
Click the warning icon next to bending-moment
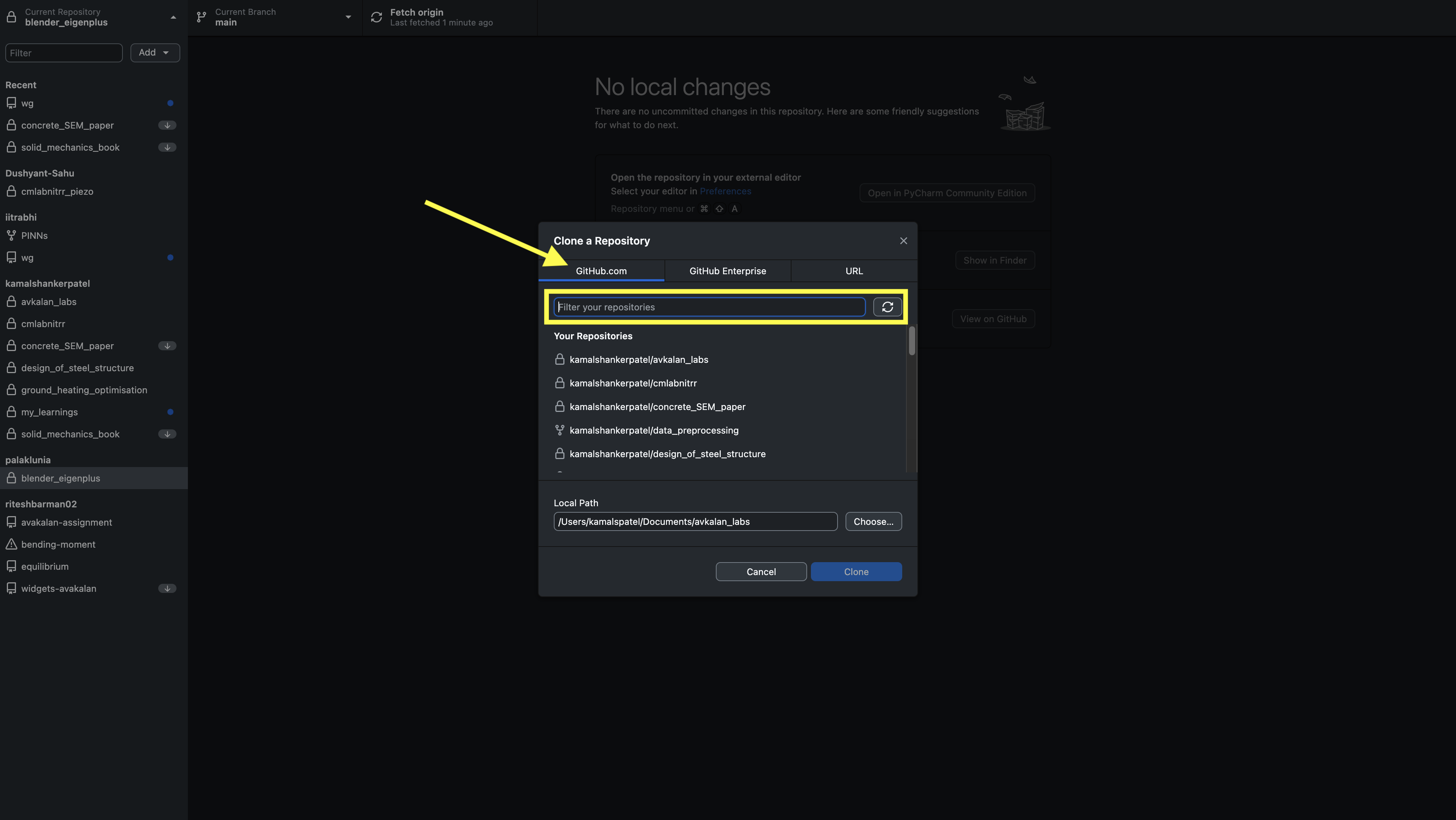point(11,544)
